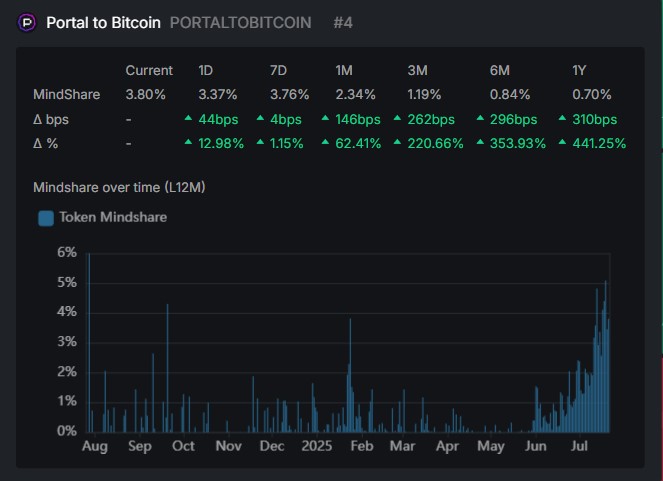Click the 6% y-axis label

[x=67, y=252]
